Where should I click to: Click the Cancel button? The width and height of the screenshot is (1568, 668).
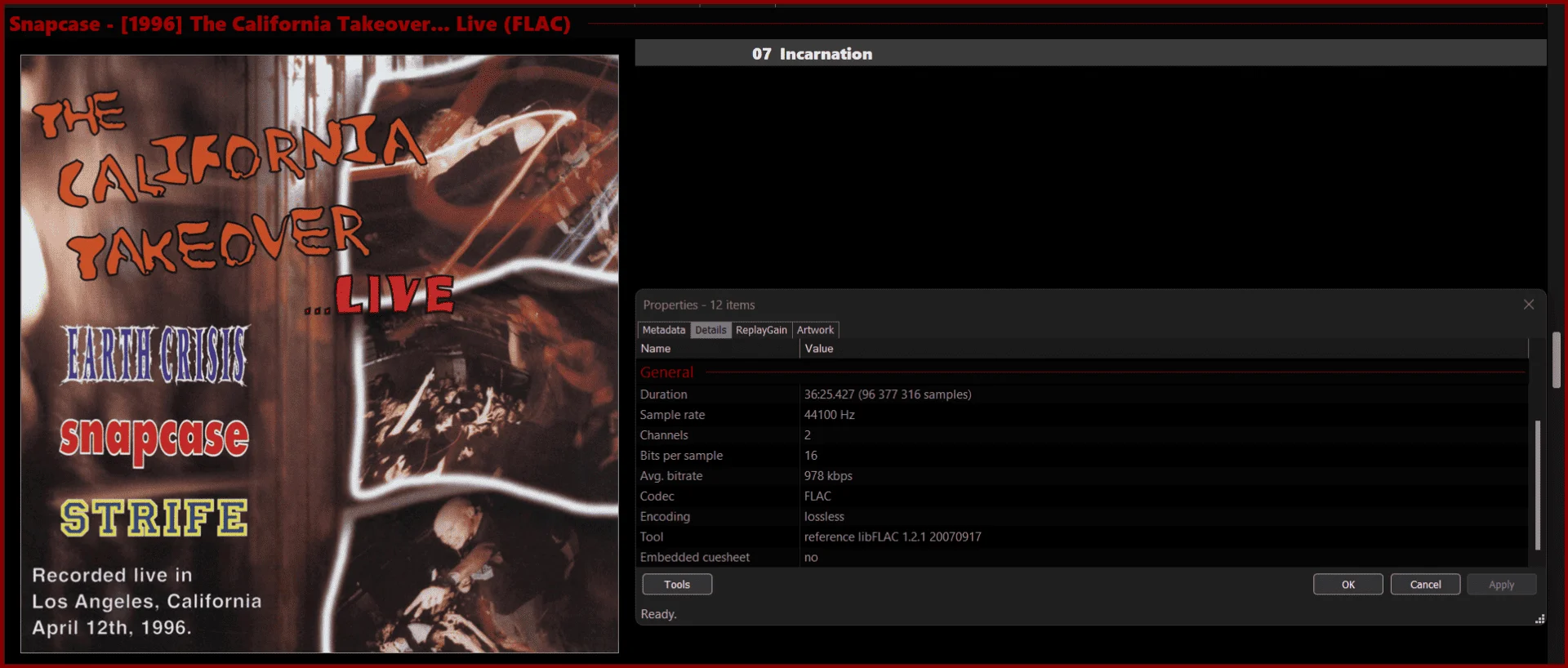pos(1425,585)
